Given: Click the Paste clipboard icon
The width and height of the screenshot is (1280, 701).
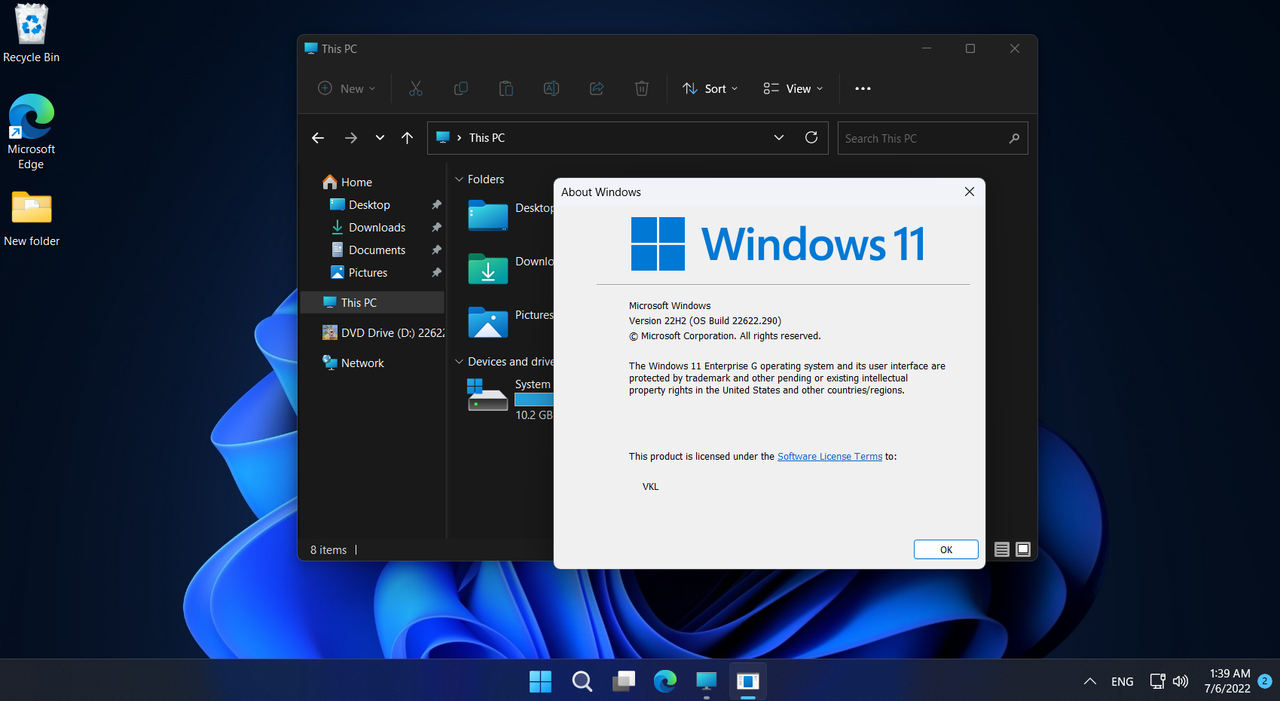Looking at the screenshot, I should (x=506, y=88).
